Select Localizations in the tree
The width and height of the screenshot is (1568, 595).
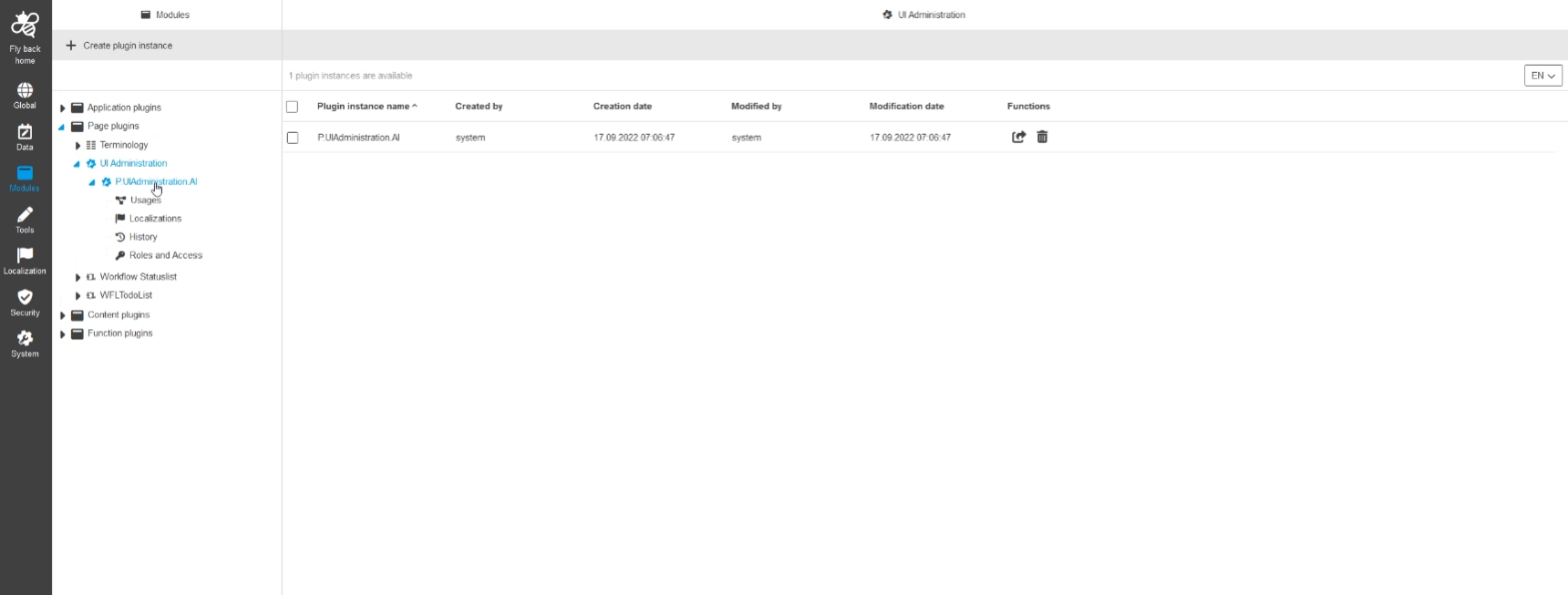pos(155,219)
